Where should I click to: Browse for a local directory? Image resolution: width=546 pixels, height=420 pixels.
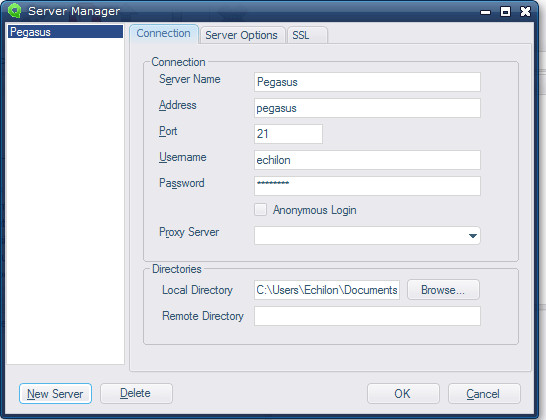[x=443, y=289]
